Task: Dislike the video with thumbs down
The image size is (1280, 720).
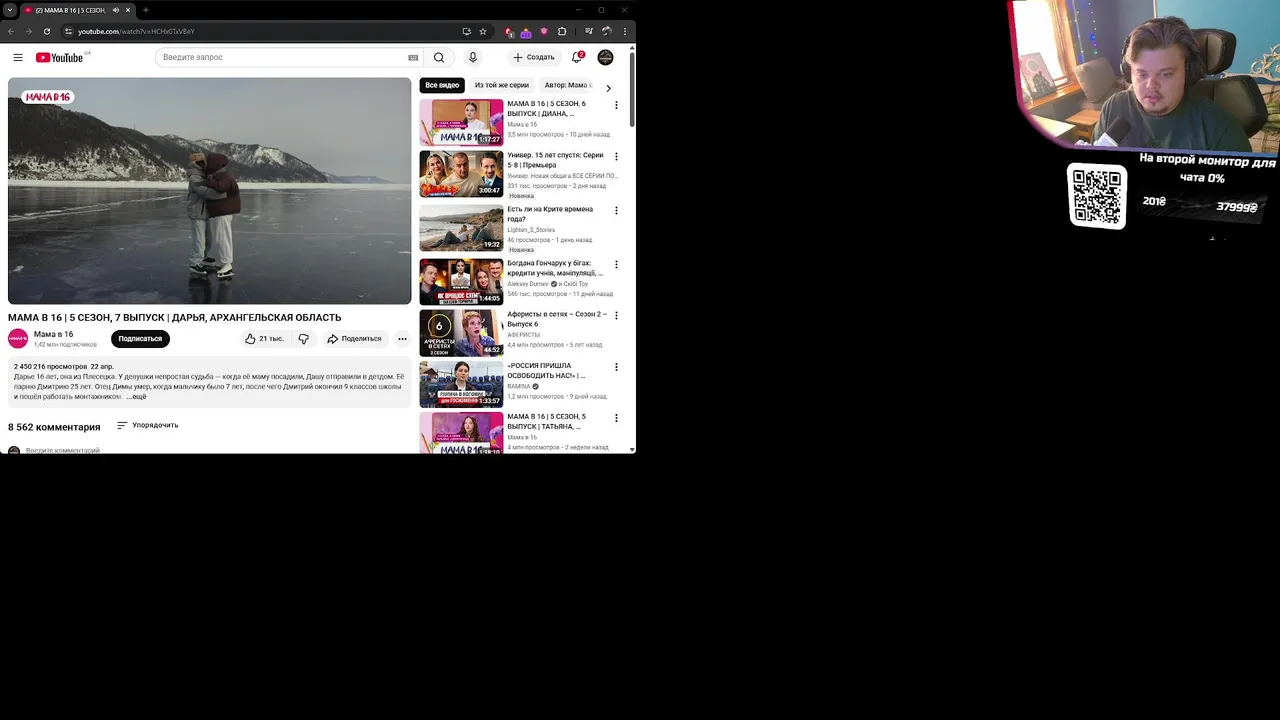Action: [304, 339]
